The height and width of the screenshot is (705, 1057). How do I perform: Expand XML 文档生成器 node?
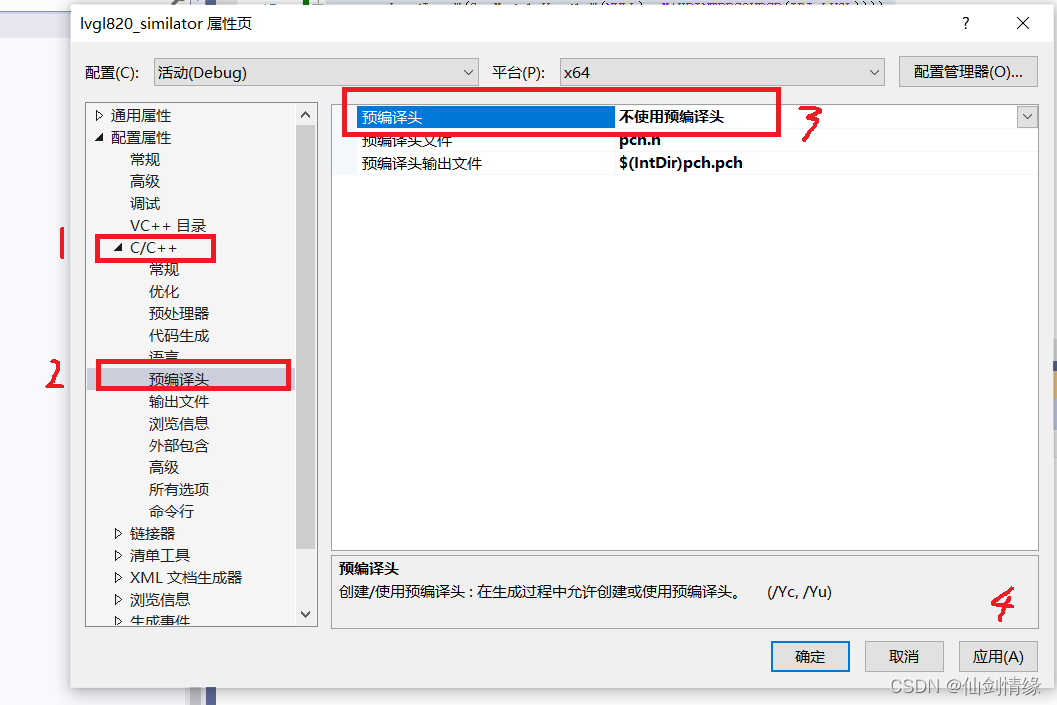(118, 578)
